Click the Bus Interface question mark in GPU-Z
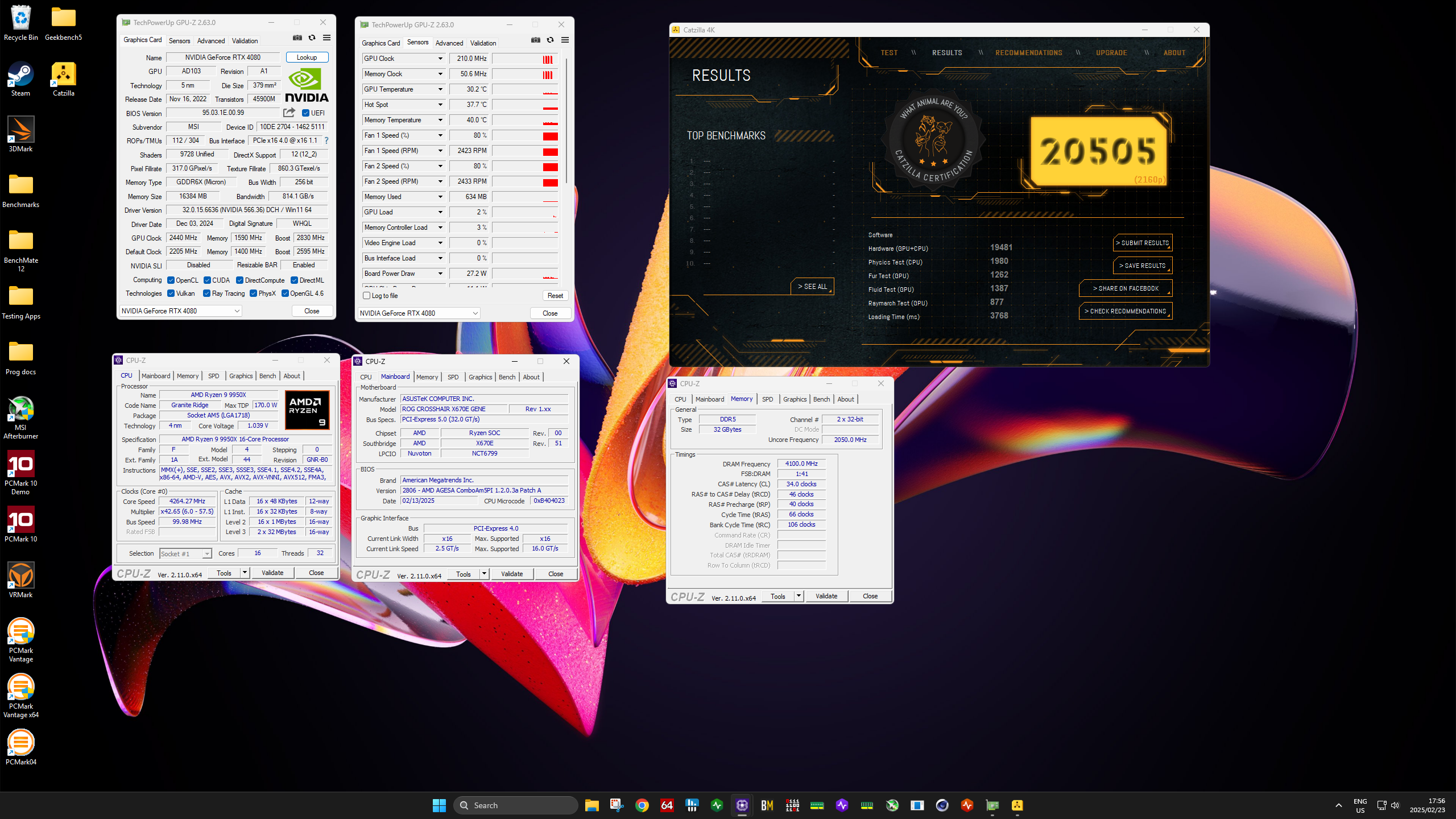The height and width of the screenshot is (819, 1456). (326, 140)
